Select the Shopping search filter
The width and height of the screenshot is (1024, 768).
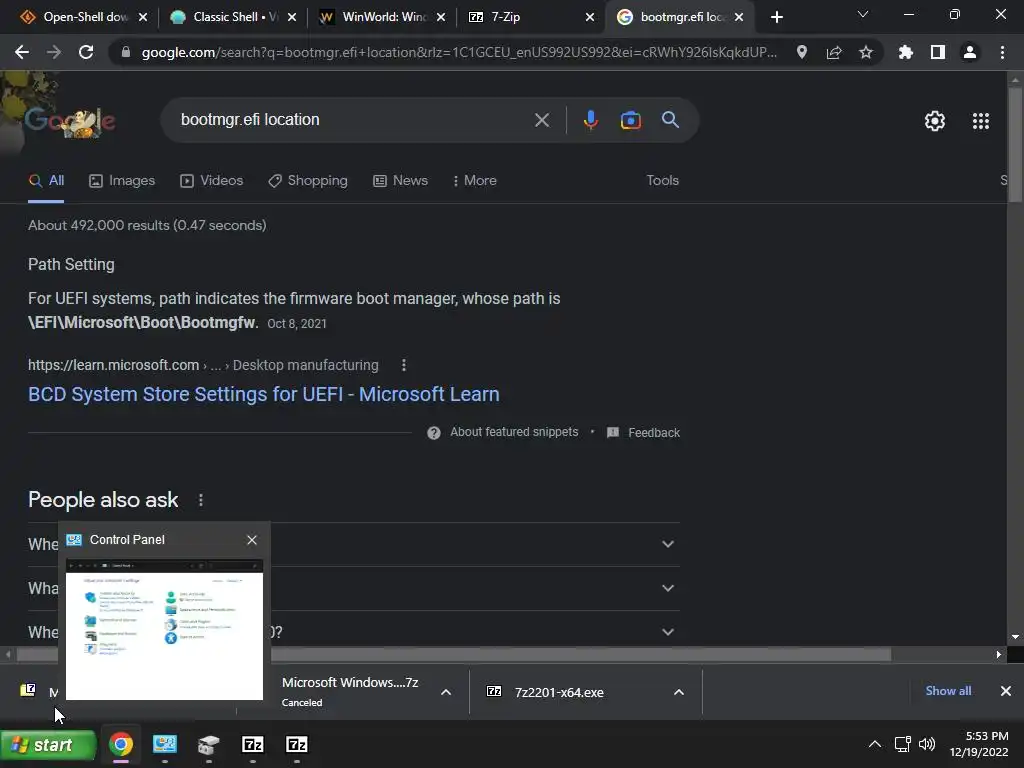308,181
